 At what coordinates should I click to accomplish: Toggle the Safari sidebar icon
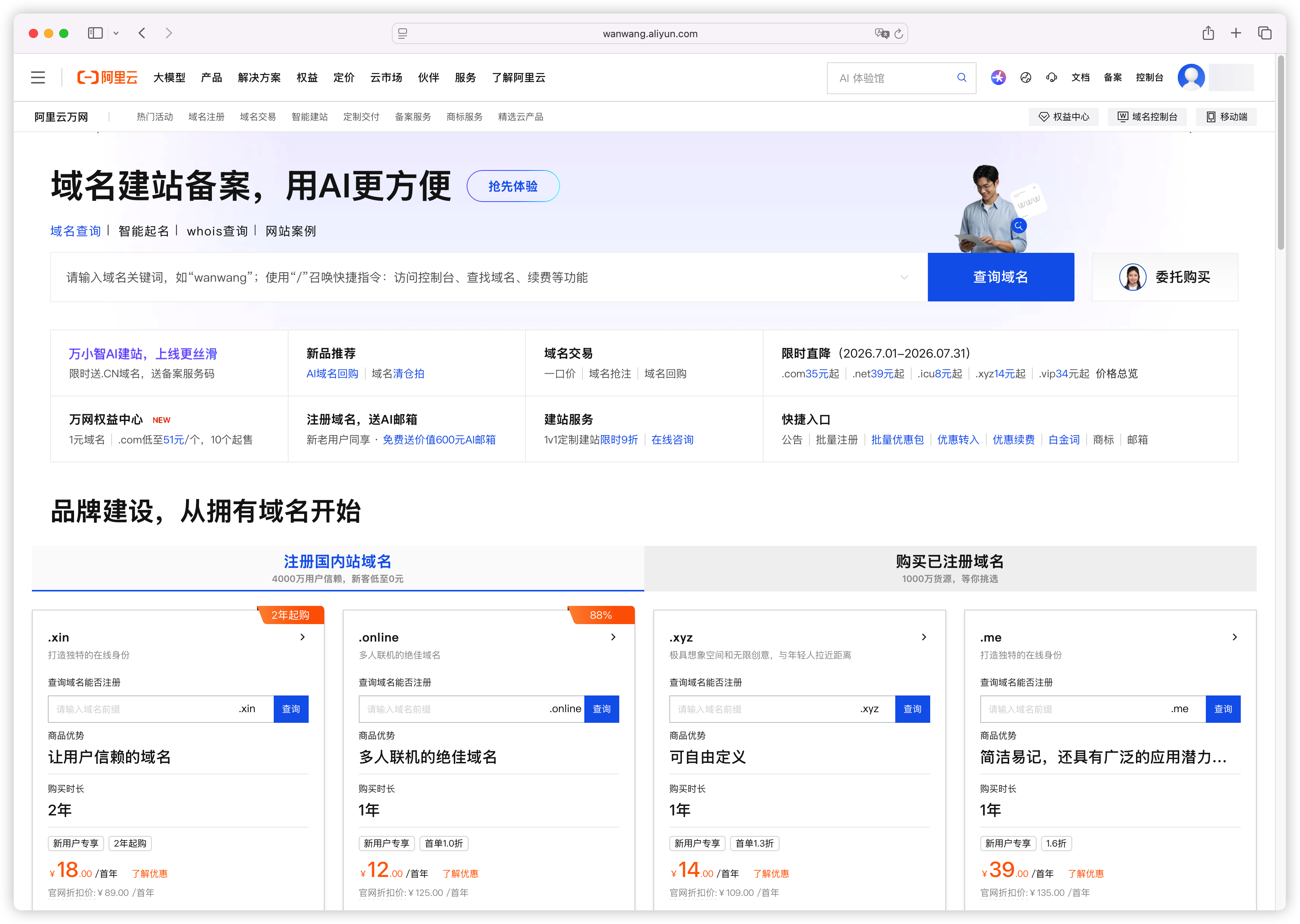[x=95, y=33]
